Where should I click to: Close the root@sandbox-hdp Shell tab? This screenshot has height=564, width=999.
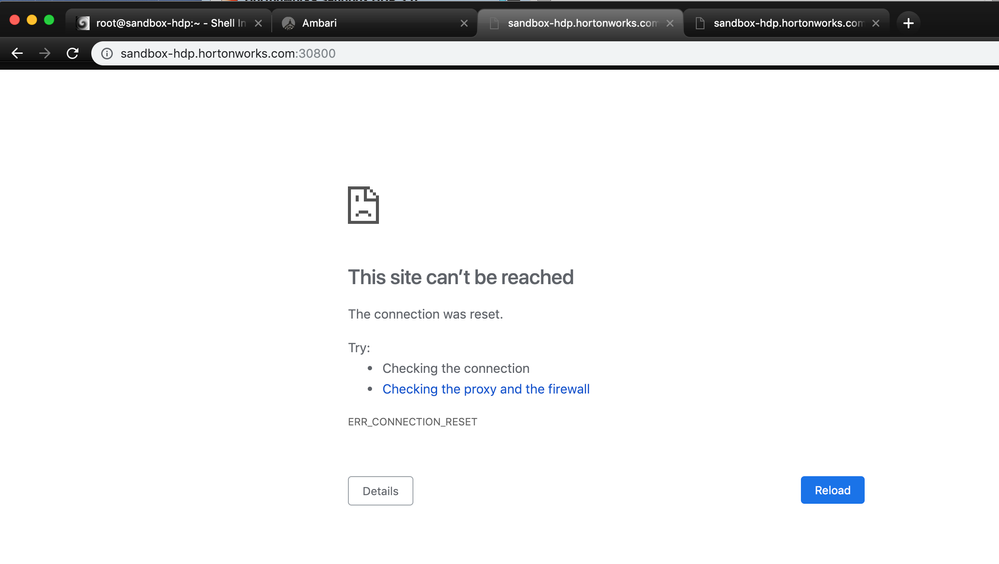coord(258,23)
